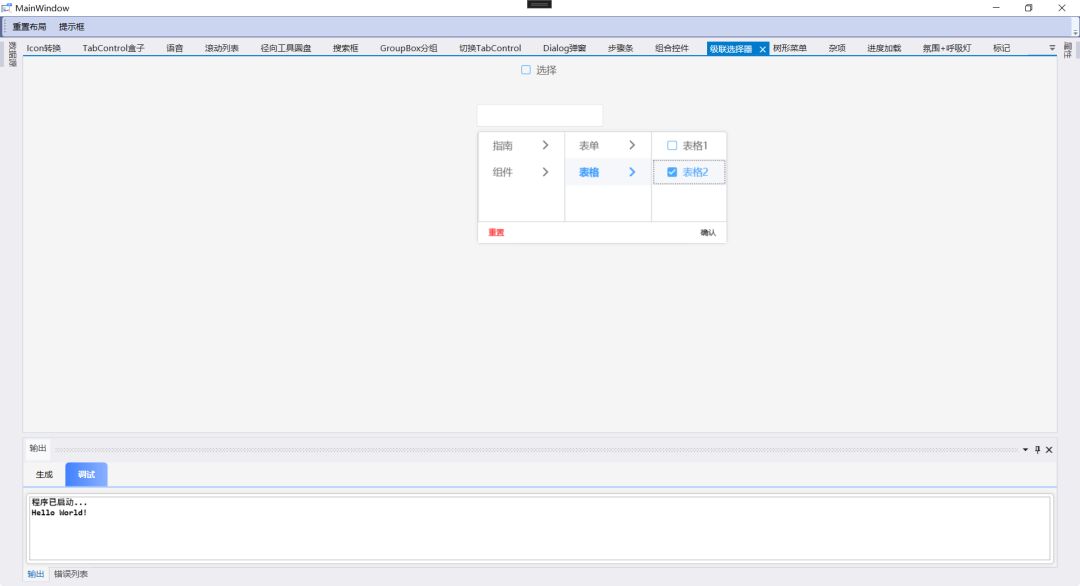
Task: Close the 级联选择器 tab with its X
Action: [x=762, y=49]
